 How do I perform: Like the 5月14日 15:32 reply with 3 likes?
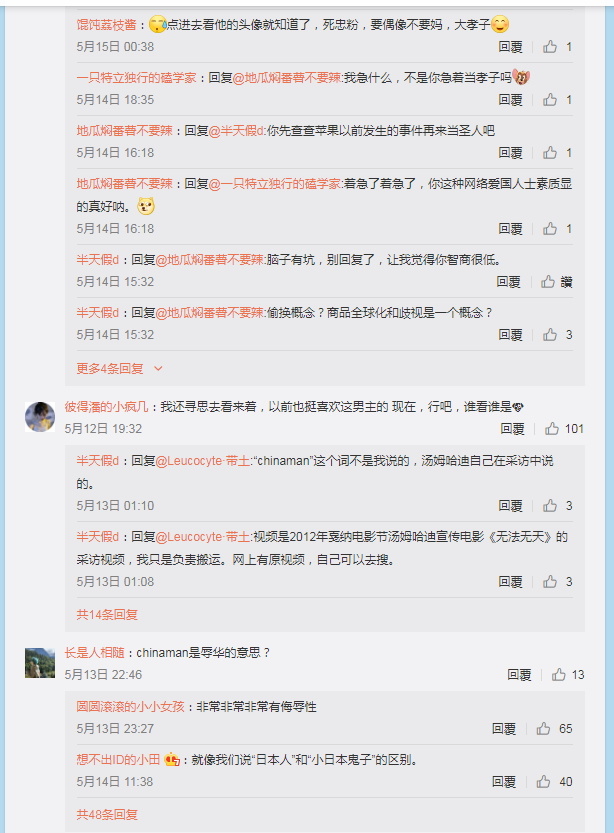550,335
